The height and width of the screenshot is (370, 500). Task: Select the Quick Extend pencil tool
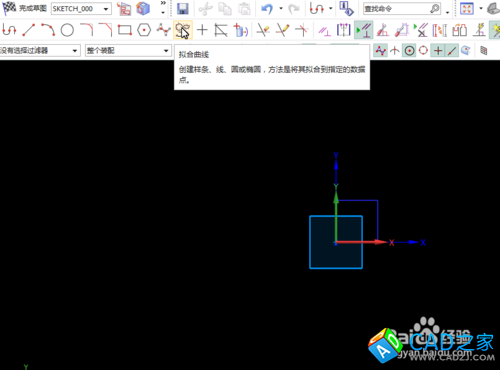[x=282, y=30]
